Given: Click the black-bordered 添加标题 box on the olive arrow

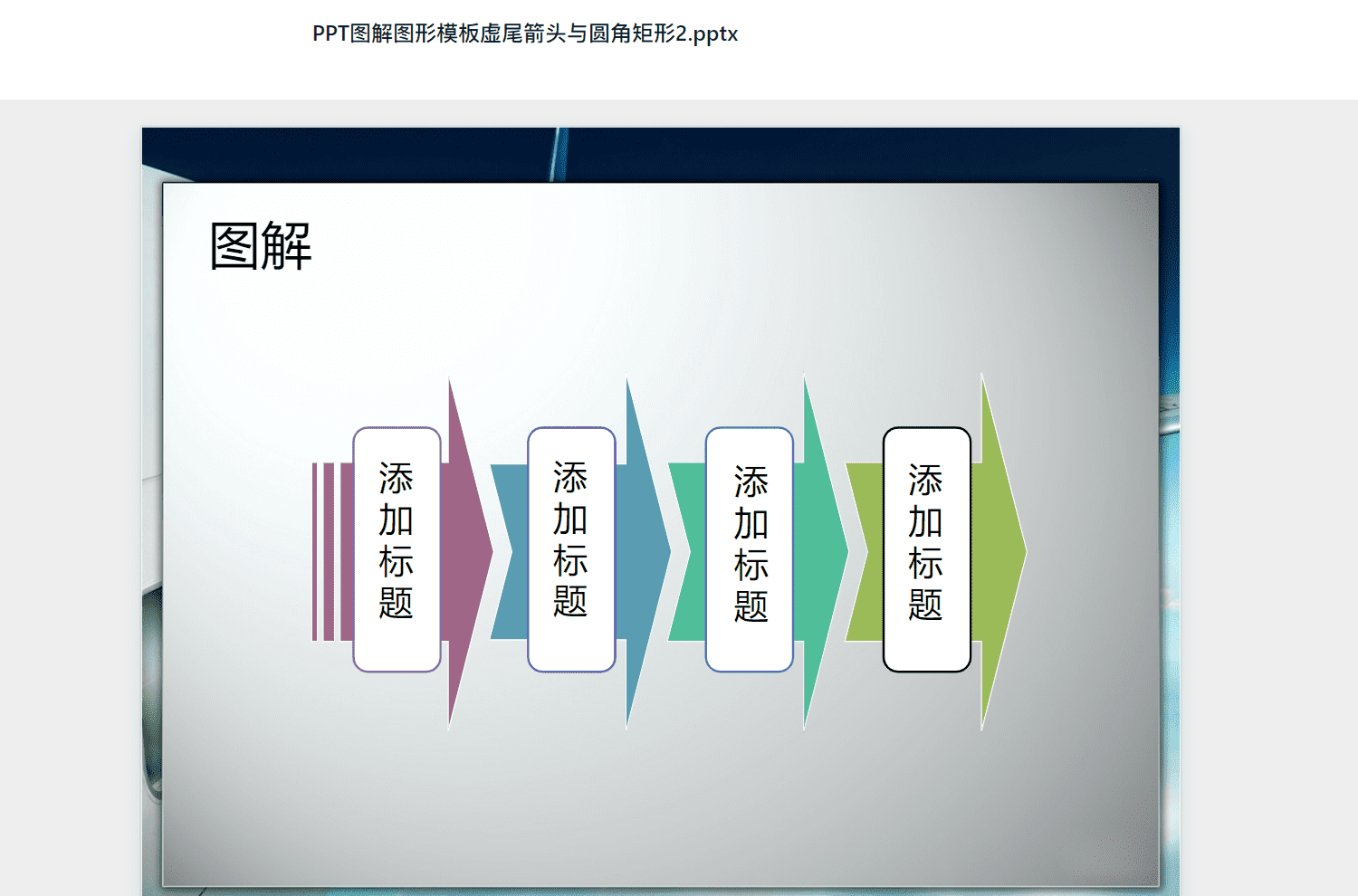Looking at the screenshot, I should click(x=926, y=549).
